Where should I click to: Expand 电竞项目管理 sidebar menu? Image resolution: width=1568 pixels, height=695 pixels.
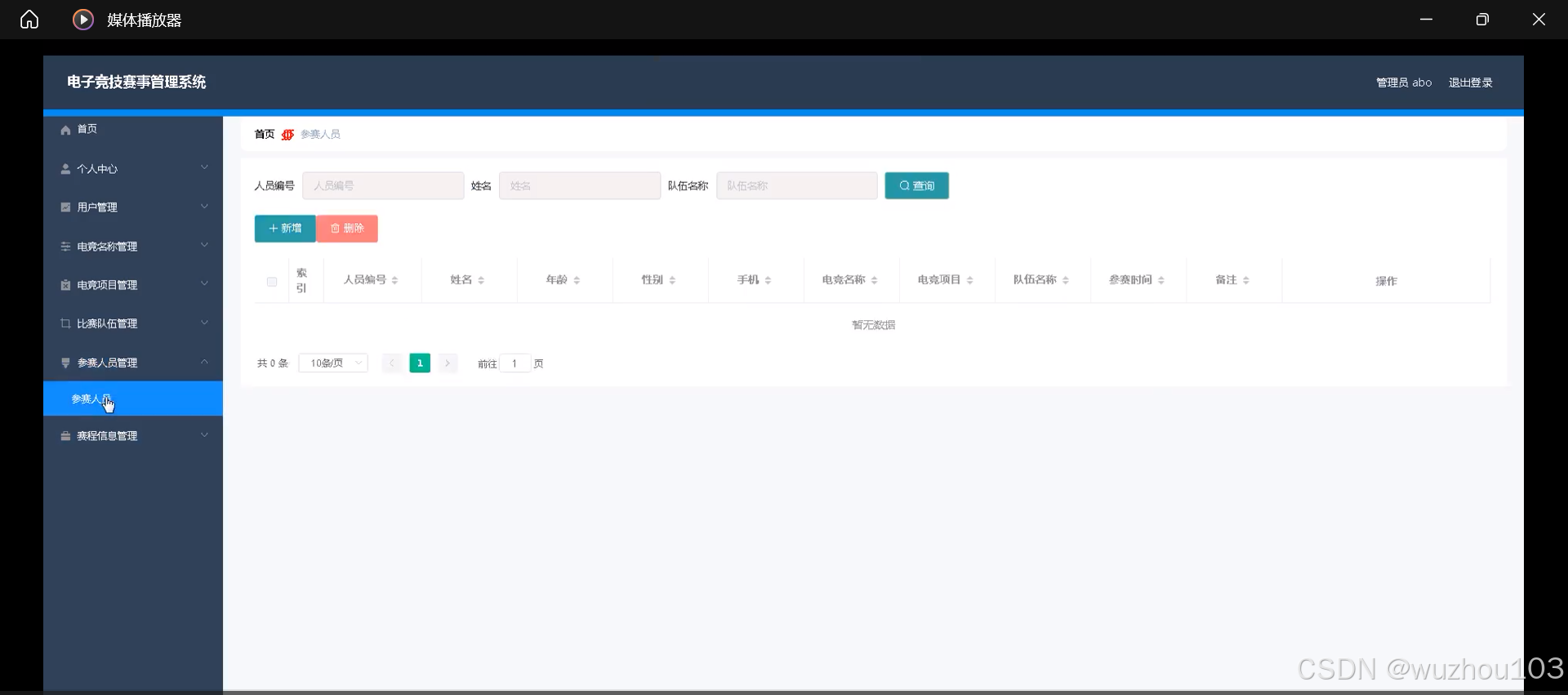coord(133,285)
